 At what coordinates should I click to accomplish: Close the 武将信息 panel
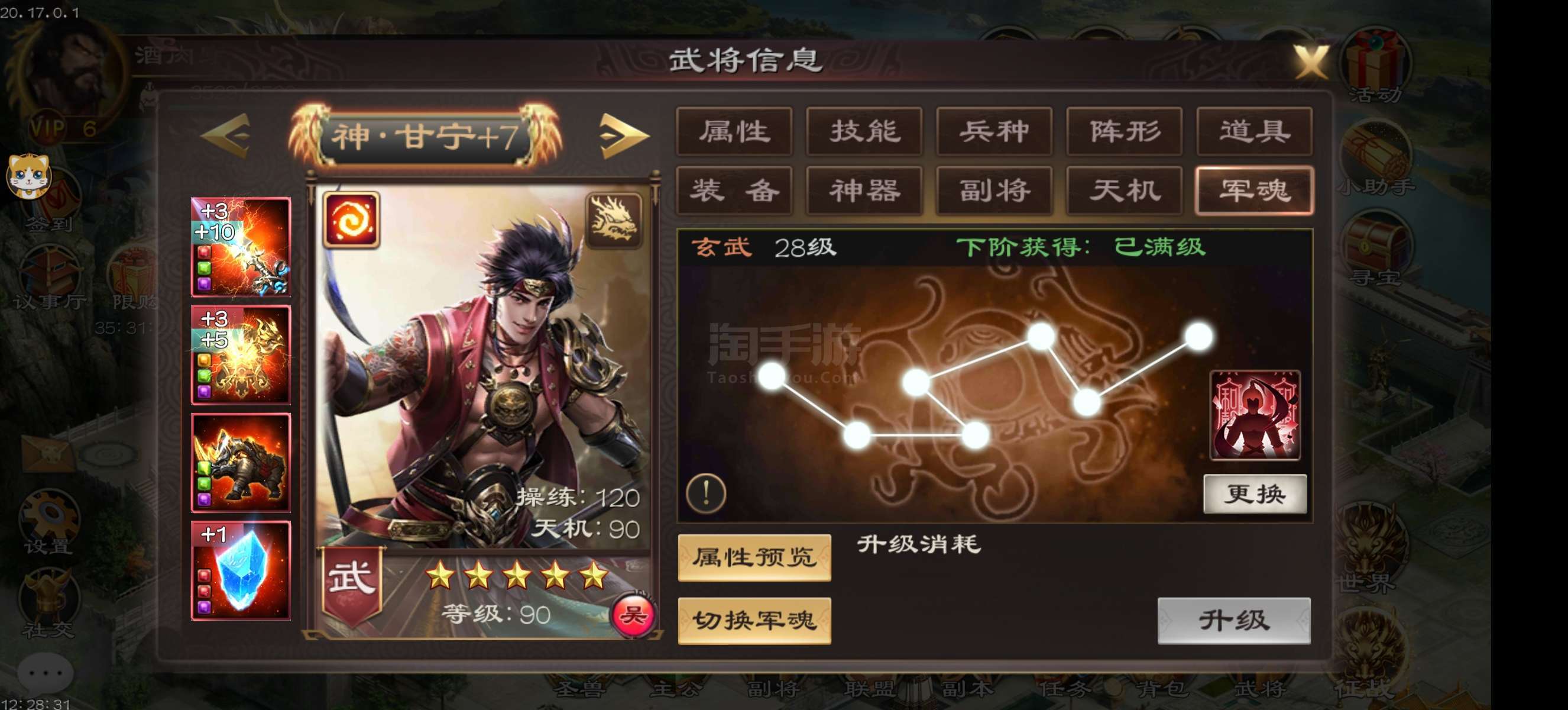tap(1312, 62)
